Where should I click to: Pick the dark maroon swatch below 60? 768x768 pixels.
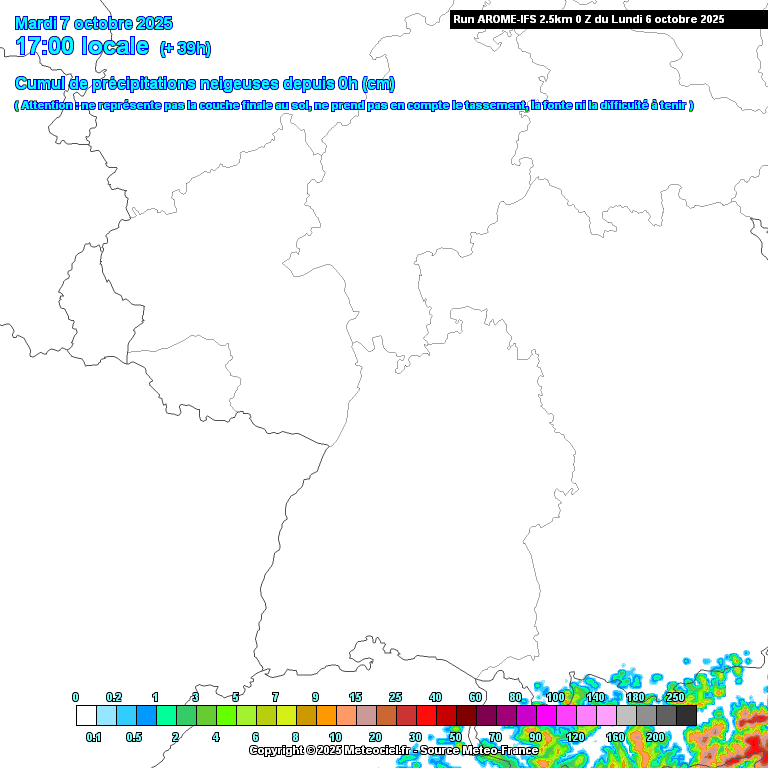(466, 715)
